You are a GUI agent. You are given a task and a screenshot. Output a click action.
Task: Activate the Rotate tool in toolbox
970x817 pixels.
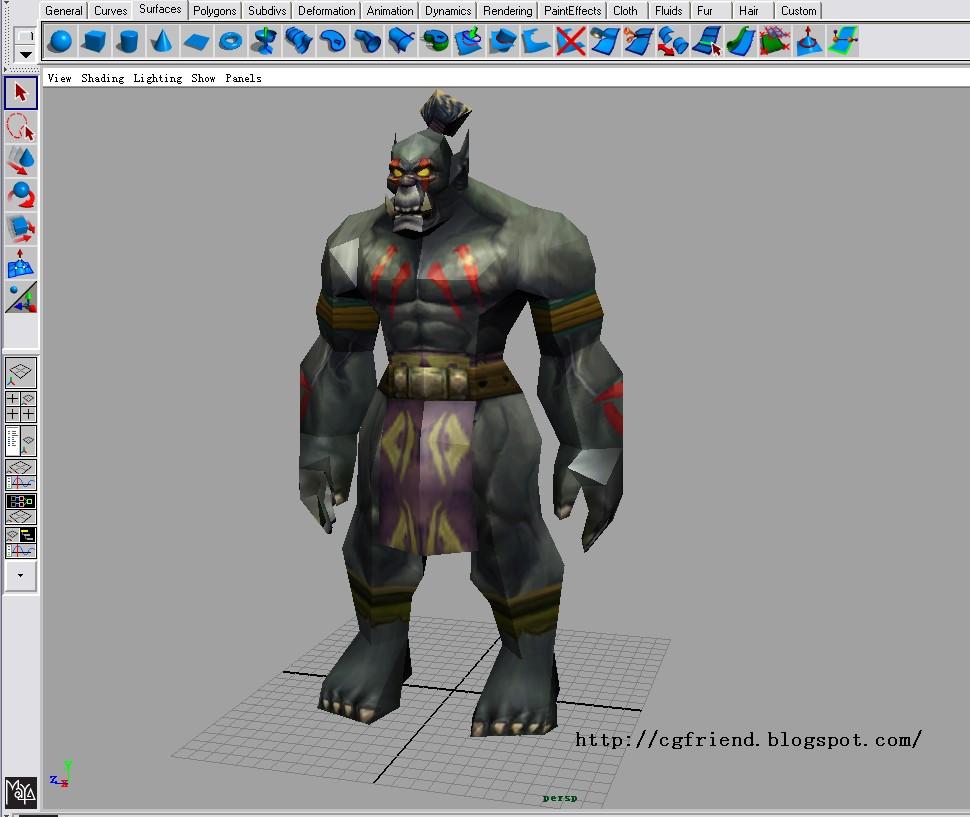click(21, 195)
